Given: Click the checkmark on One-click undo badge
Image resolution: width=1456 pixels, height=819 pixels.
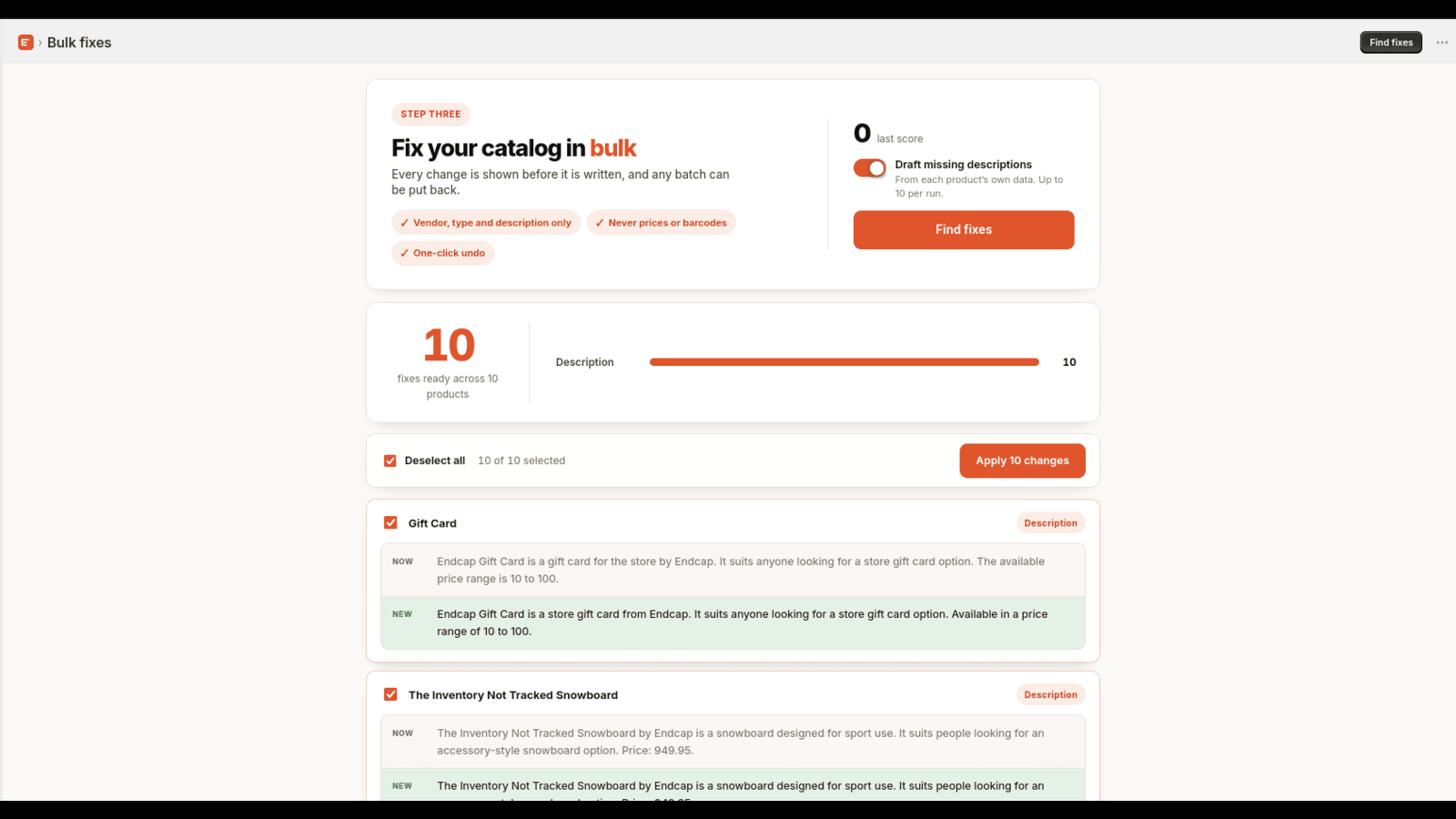Looking at the screenshot, I should tap(405, 253).
